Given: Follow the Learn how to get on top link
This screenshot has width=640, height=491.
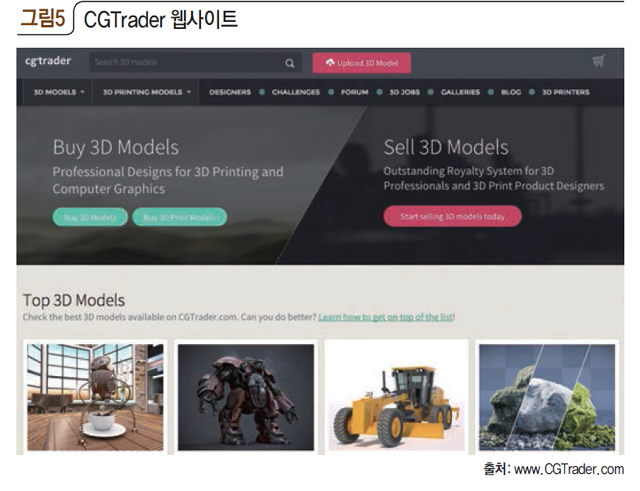Looking at the screenshot, I should [386, 317].
